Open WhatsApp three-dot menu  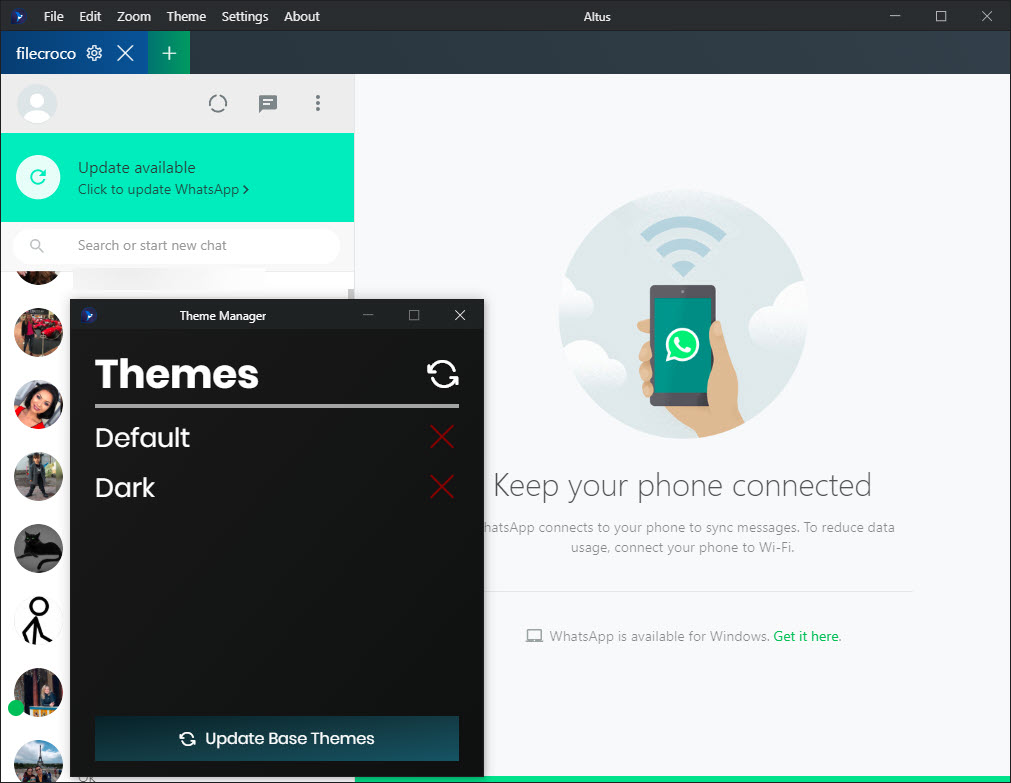[x=317, y=103]
